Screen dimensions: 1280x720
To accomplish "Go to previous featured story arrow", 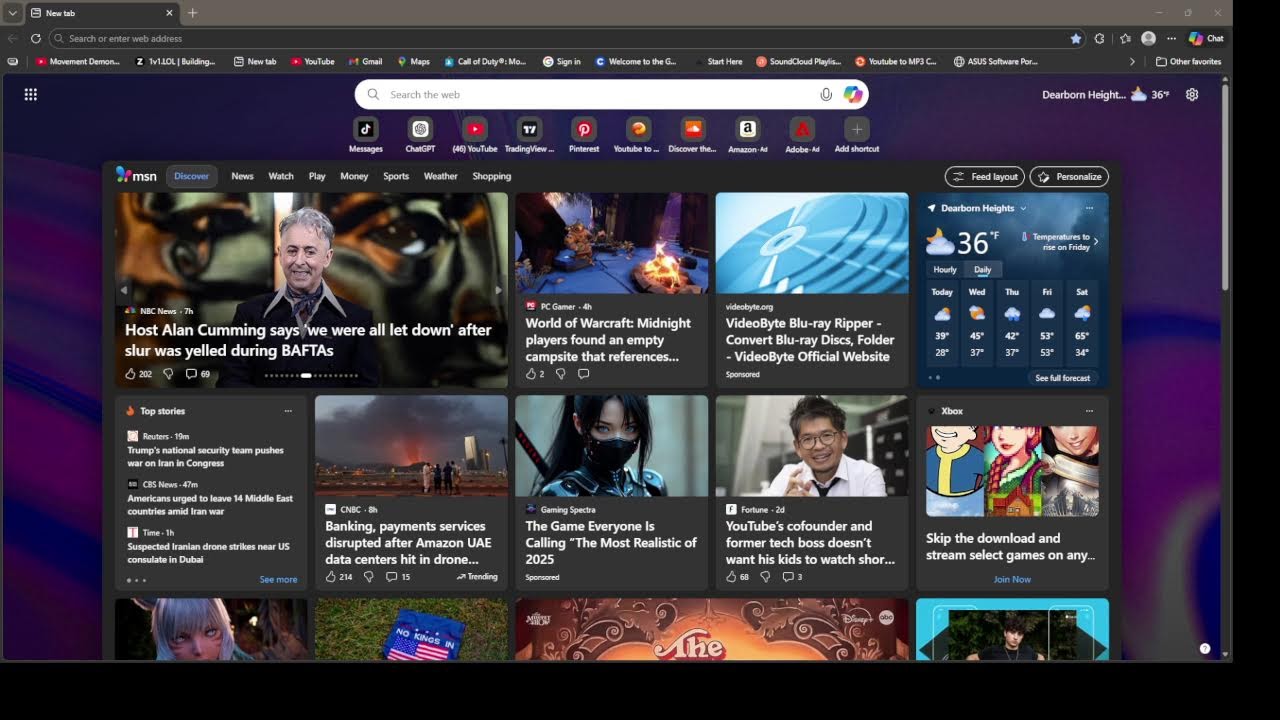I will (x=124, y=290).
